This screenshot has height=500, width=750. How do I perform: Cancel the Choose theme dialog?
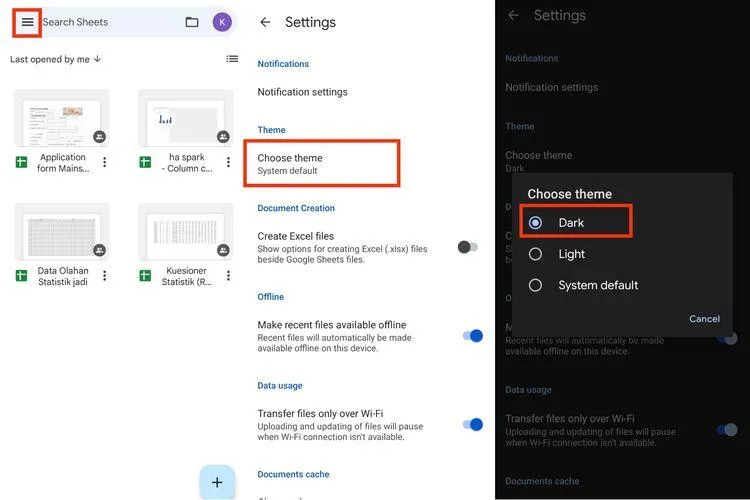[704, 319]
